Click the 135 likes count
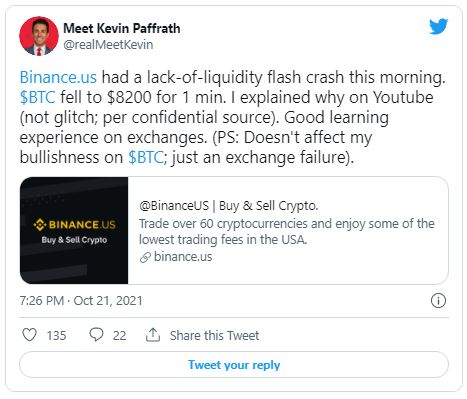 coord(56,335)
